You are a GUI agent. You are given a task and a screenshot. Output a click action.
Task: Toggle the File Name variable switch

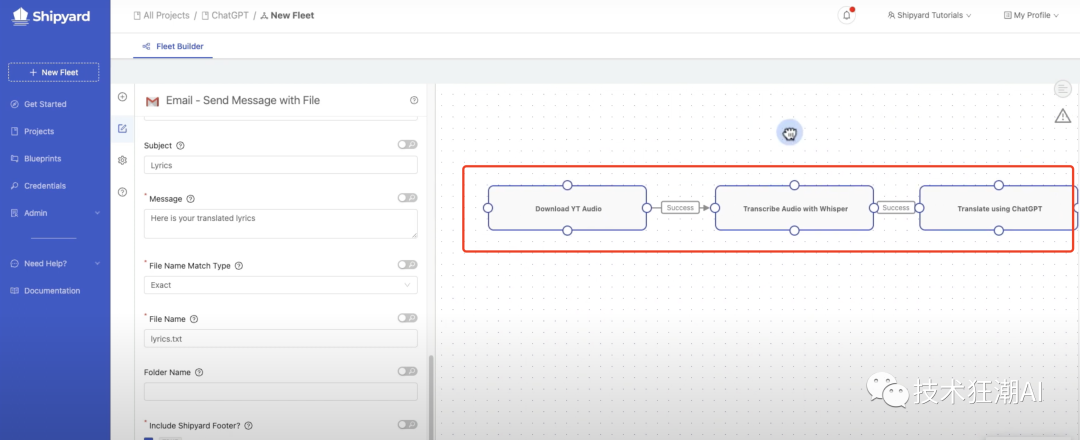click(407, 318)
